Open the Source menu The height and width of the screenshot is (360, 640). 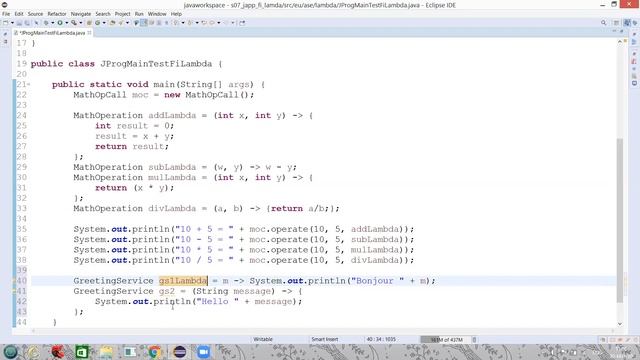click(x=35, y=14)
